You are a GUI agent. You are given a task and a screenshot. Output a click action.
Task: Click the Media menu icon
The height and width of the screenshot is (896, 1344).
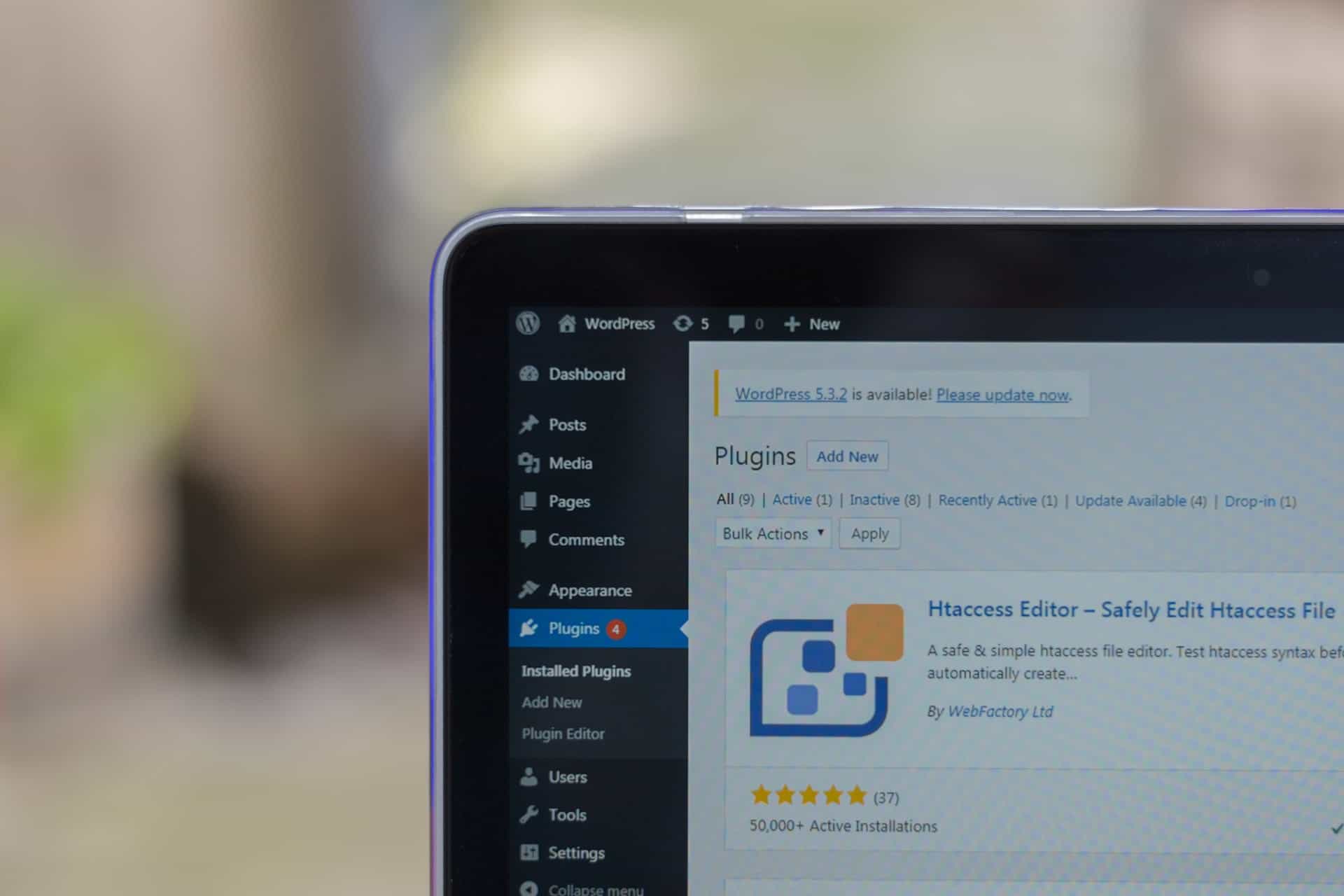527,463
